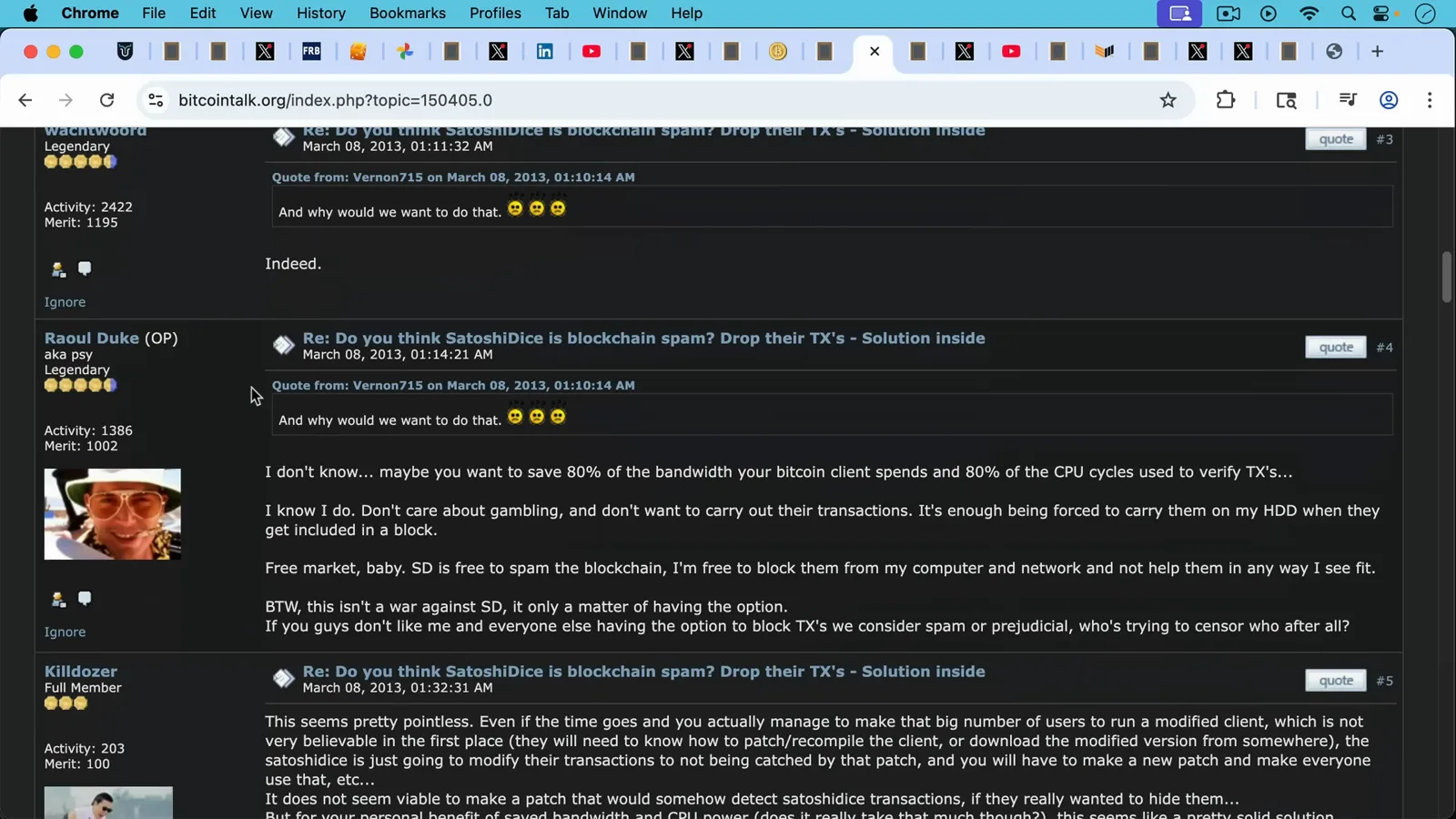Open Killdozer's reply title link
The image size is (1456, 819).
(644, 672)
